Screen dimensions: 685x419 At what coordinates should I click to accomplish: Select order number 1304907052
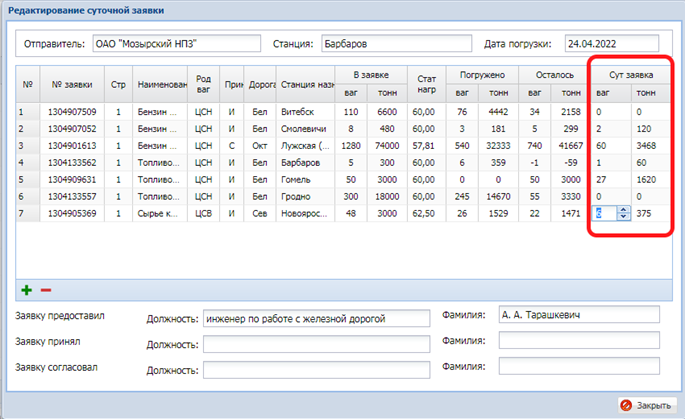click(x=72, y=129)
